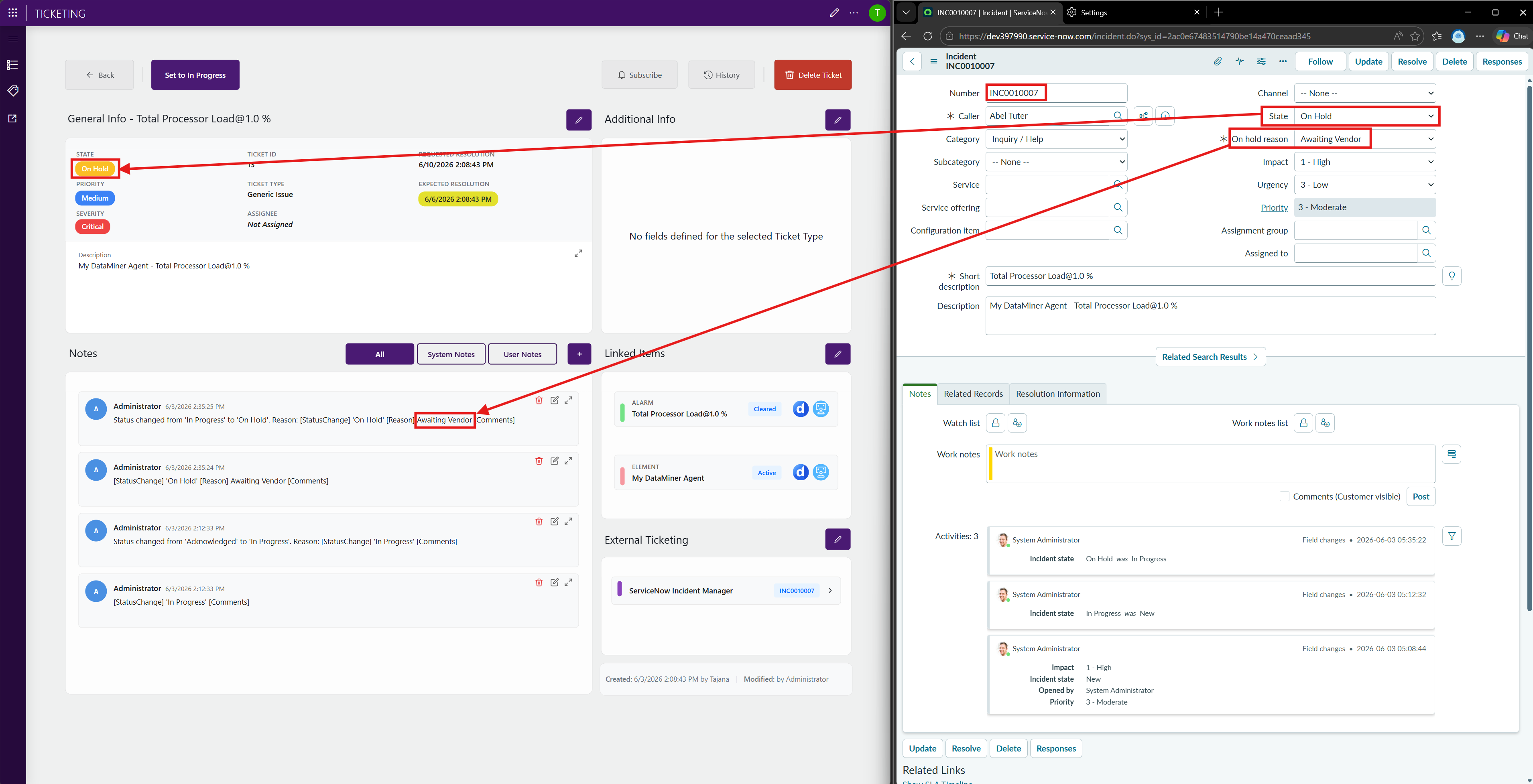1533x784 pixels.
Task: Look up Caller using magnifier icon
Action: 1118,116
